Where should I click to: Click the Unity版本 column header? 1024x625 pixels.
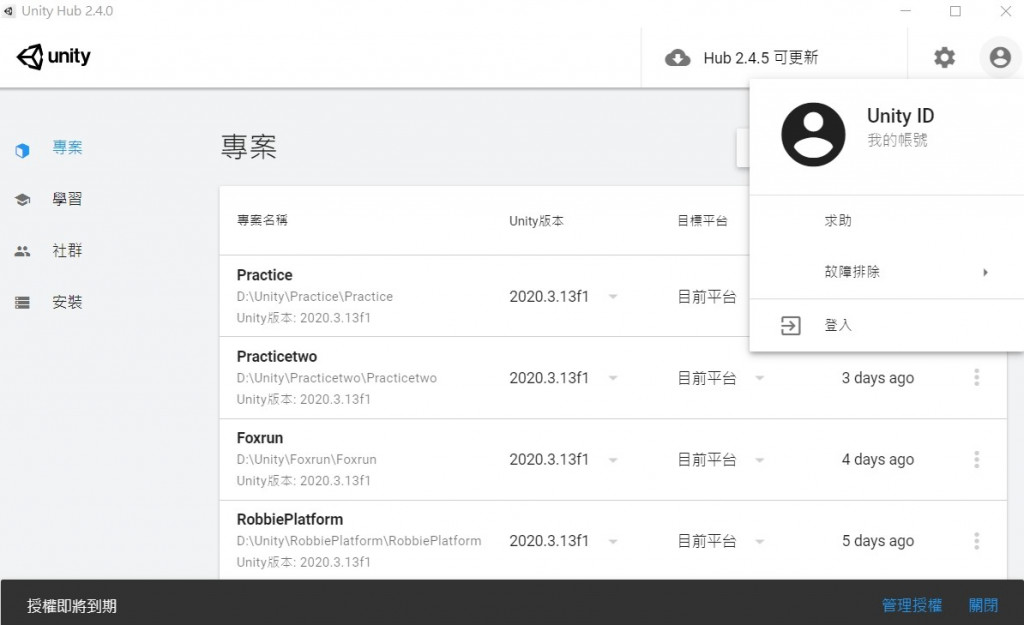[536, 221]
